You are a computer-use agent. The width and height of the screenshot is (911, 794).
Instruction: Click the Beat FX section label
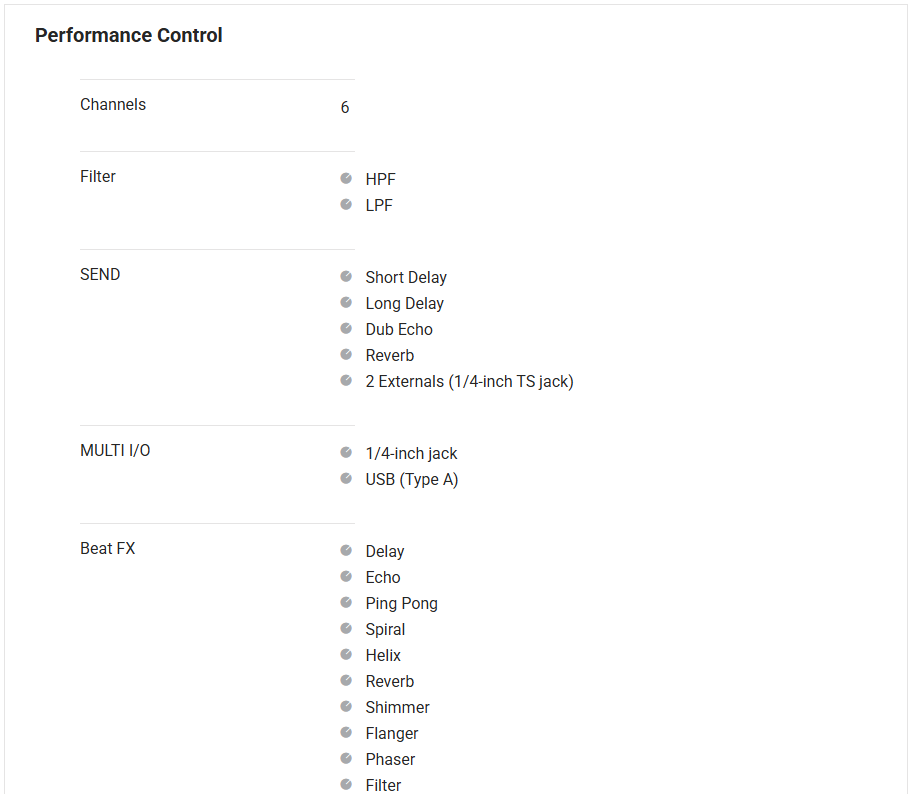click(x=107, y=549)
